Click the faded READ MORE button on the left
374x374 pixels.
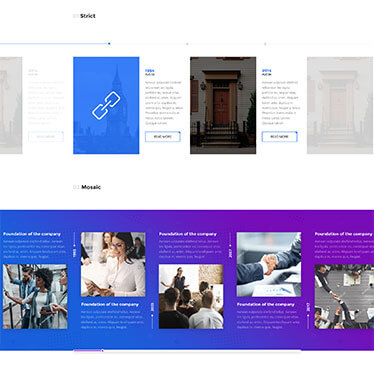(x=46, y=137)
